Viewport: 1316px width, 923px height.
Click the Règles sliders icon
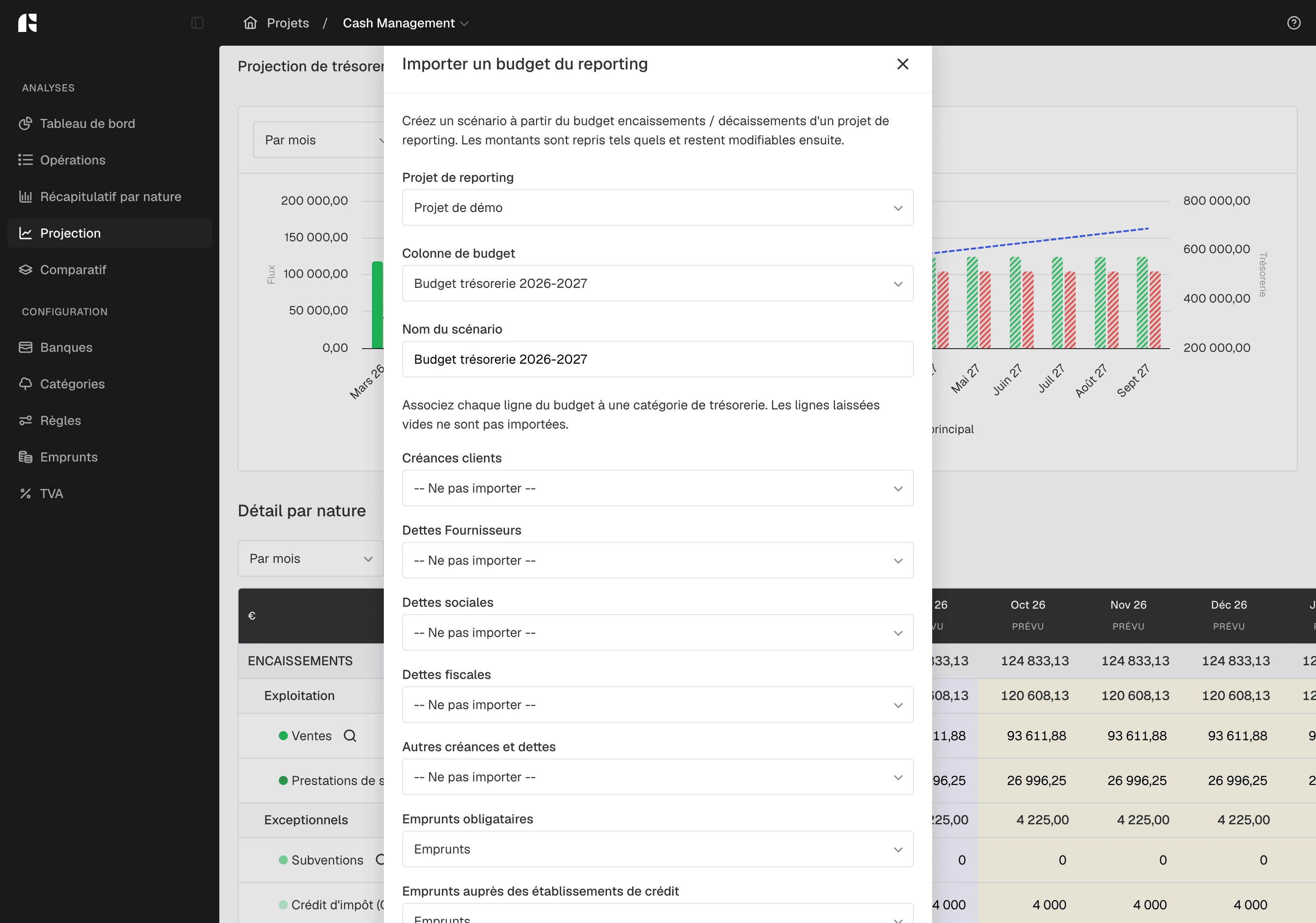[x=25, y=420]
